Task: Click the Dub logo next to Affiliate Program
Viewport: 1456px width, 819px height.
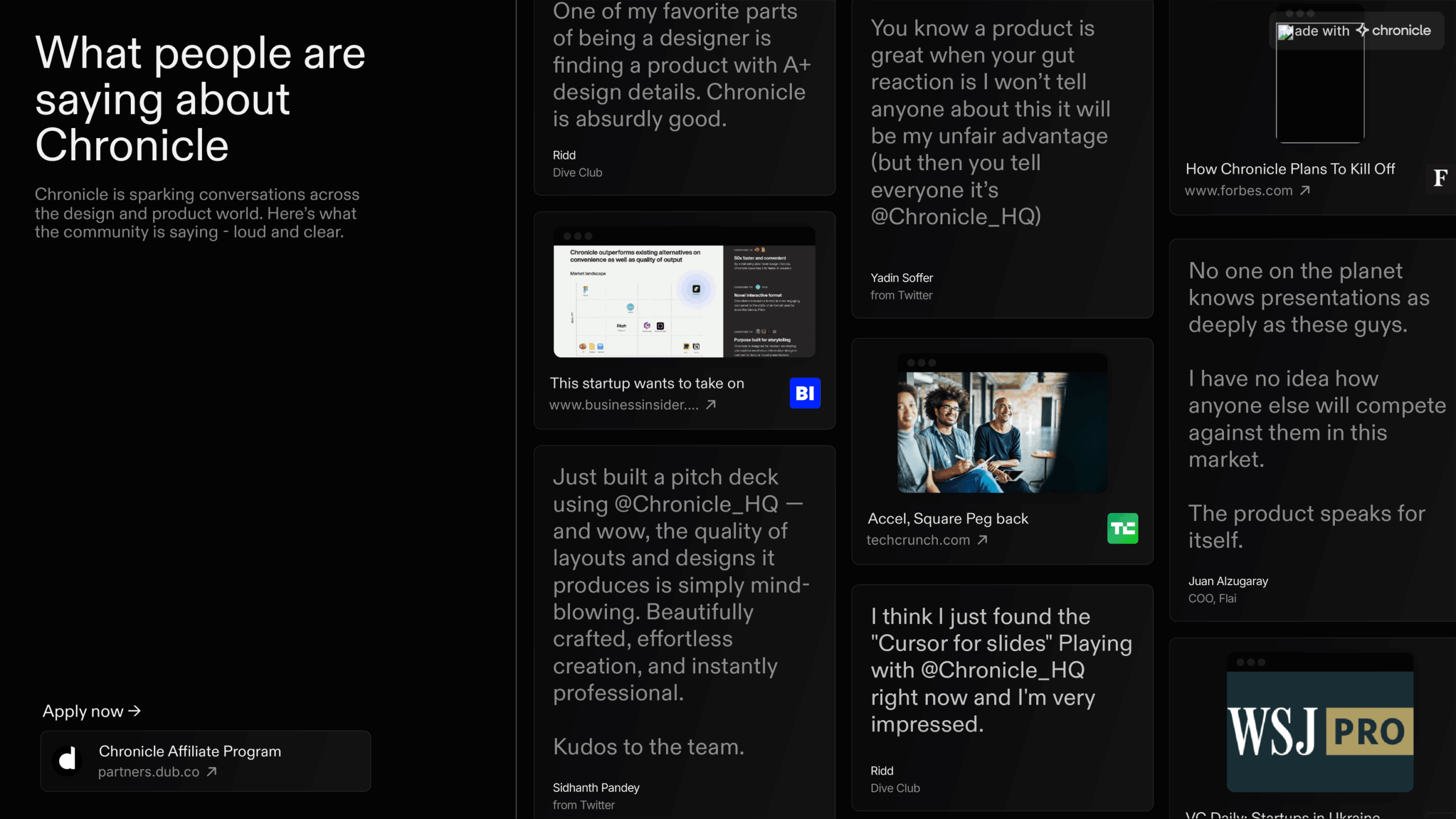Action: (x=68, y=760)
